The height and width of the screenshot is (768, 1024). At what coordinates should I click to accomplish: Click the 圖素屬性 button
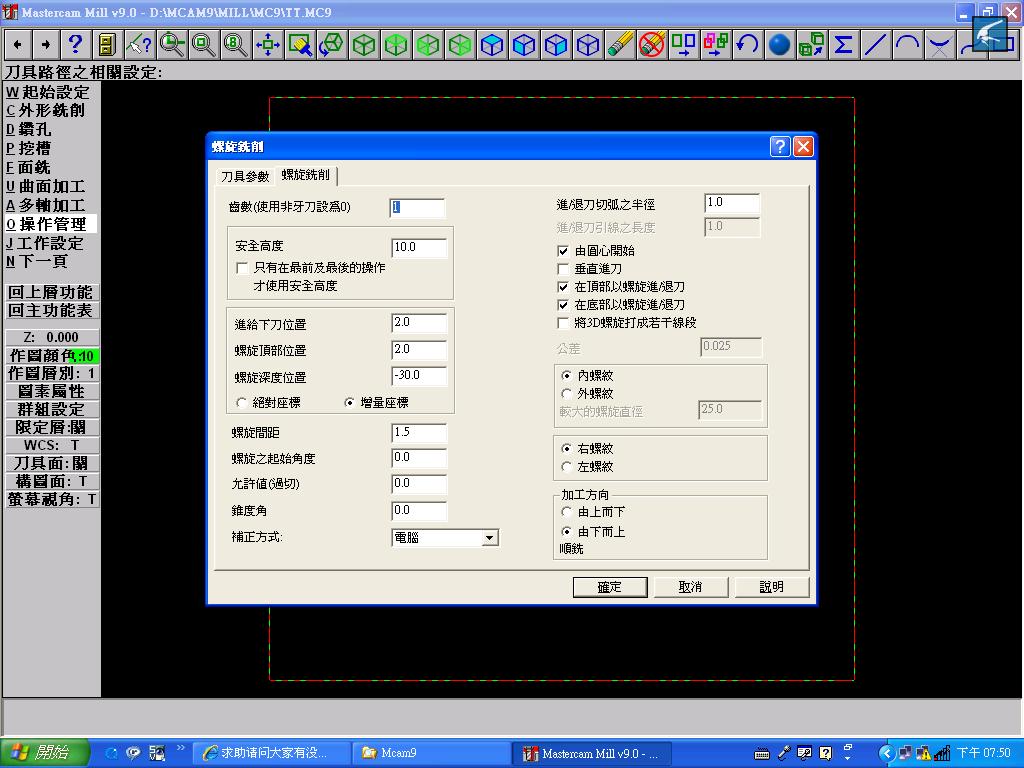click(x=52, y=391)
